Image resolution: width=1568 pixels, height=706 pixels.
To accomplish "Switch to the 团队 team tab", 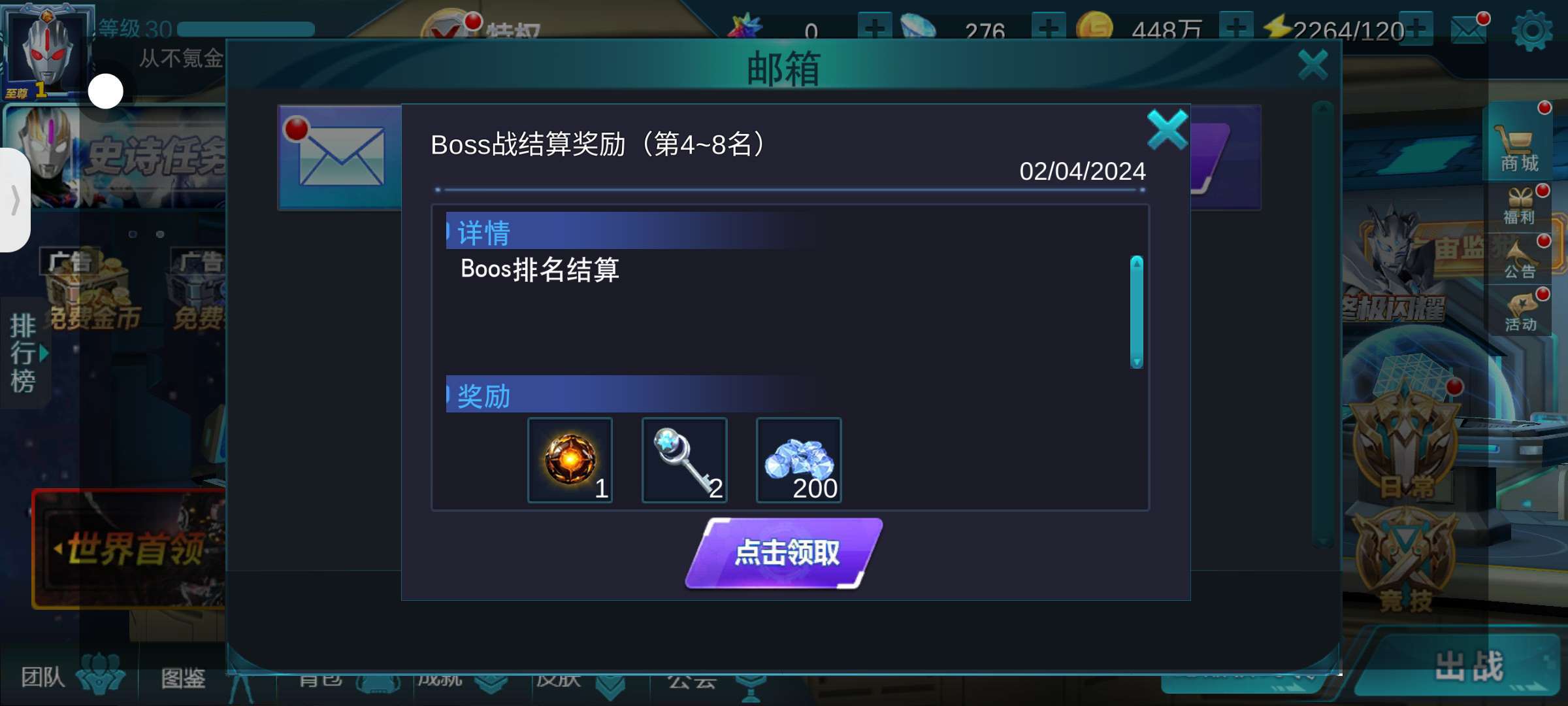I will [x=71, y=677].
